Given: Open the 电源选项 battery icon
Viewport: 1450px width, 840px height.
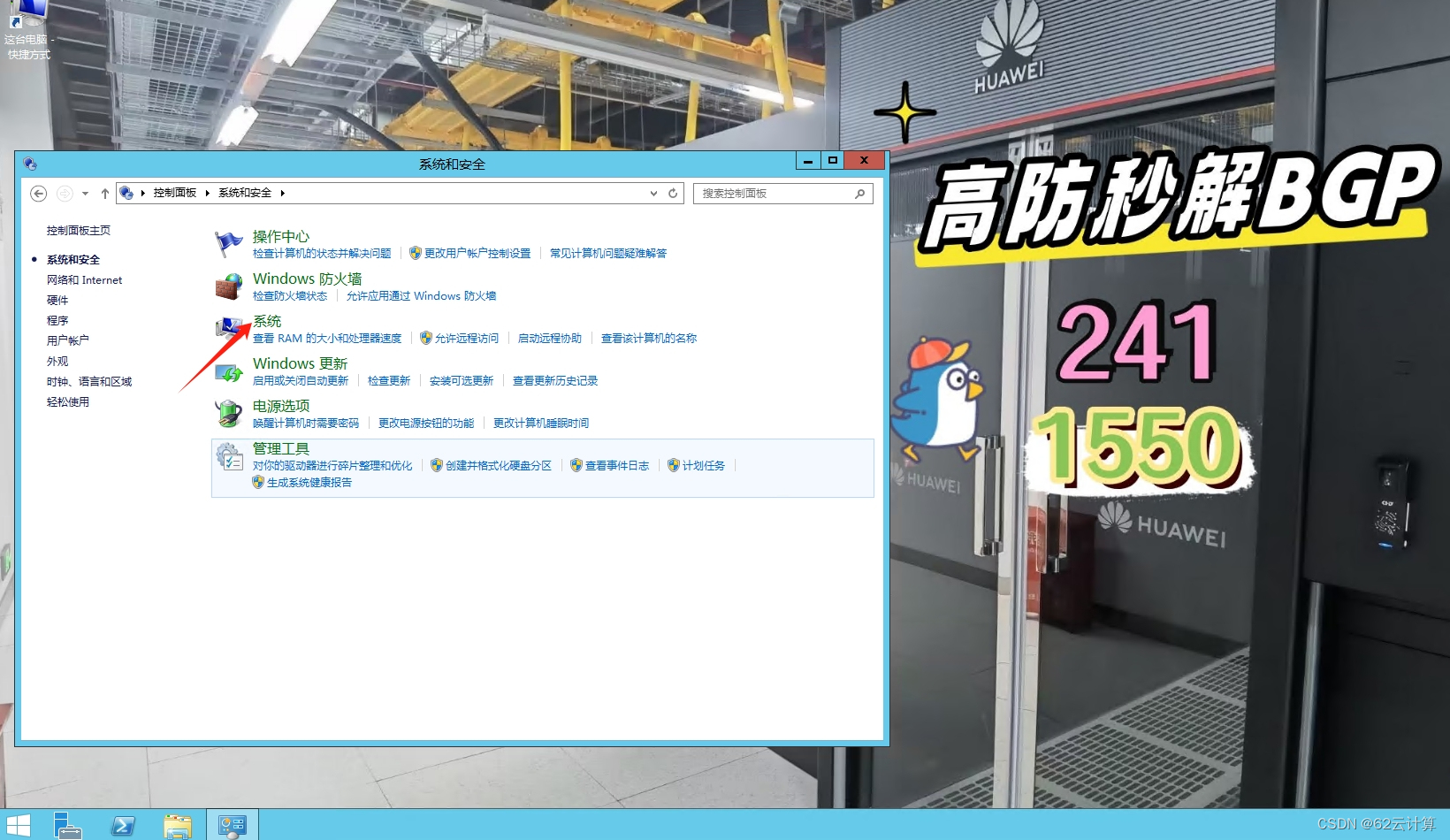Looking at the screenshot, I should click(x=229, y=413).
